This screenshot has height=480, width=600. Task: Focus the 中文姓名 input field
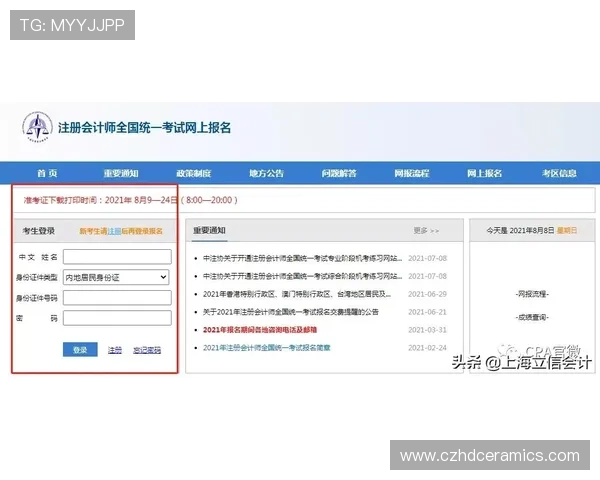(x=117, y=257)
